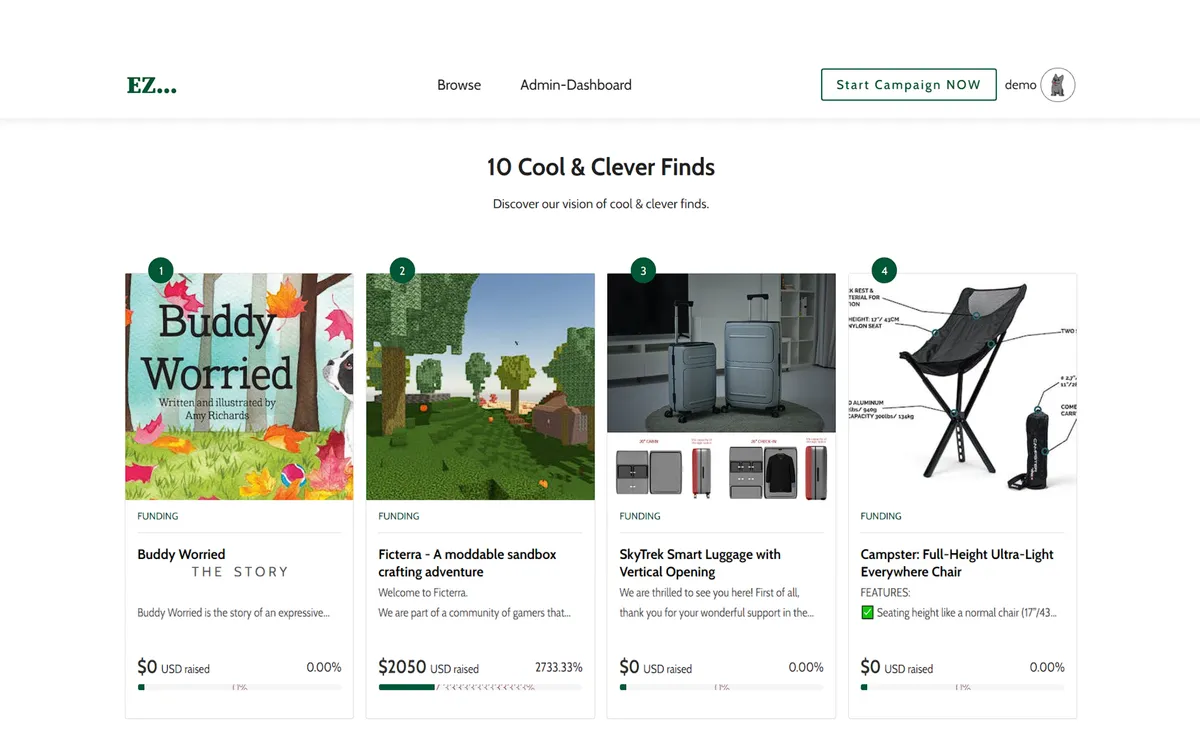
Task: Select the number 2 rank badge
Action: [402, 270]
